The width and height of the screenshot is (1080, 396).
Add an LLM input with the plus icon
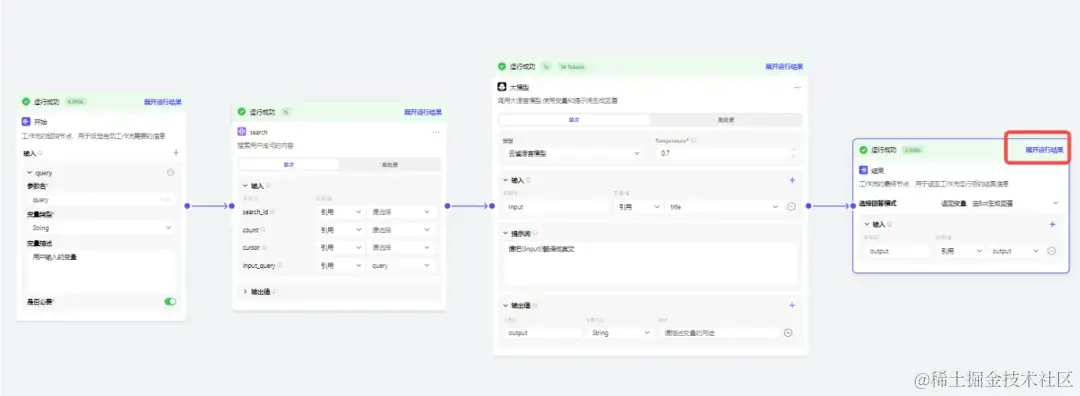pos(792,180)
